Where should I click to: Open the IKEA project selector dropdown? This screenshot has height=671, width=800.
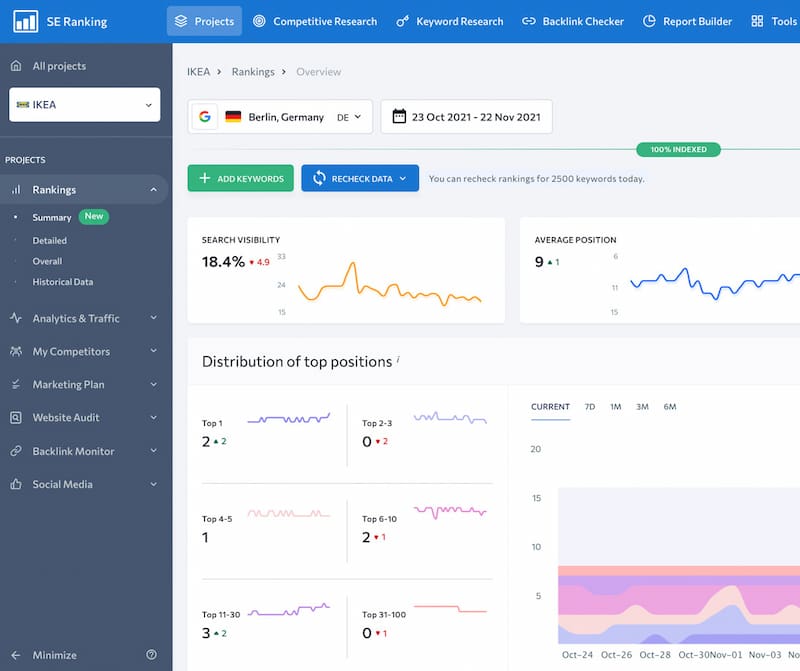click(85, 105)
